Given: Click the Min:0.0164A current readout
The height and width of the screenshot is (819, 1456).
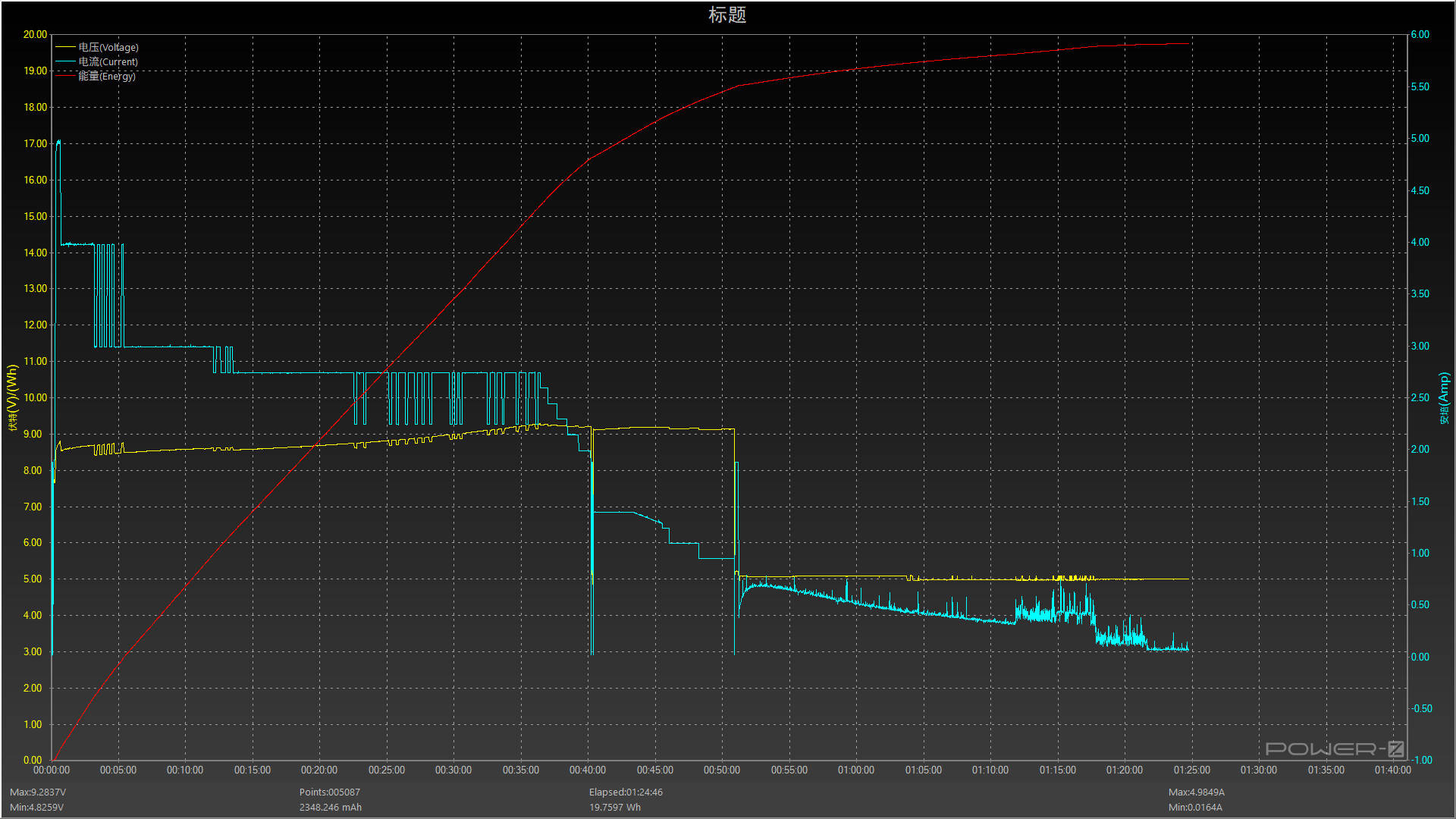Looking at the screenshot, I should (x=1195, y=807).
